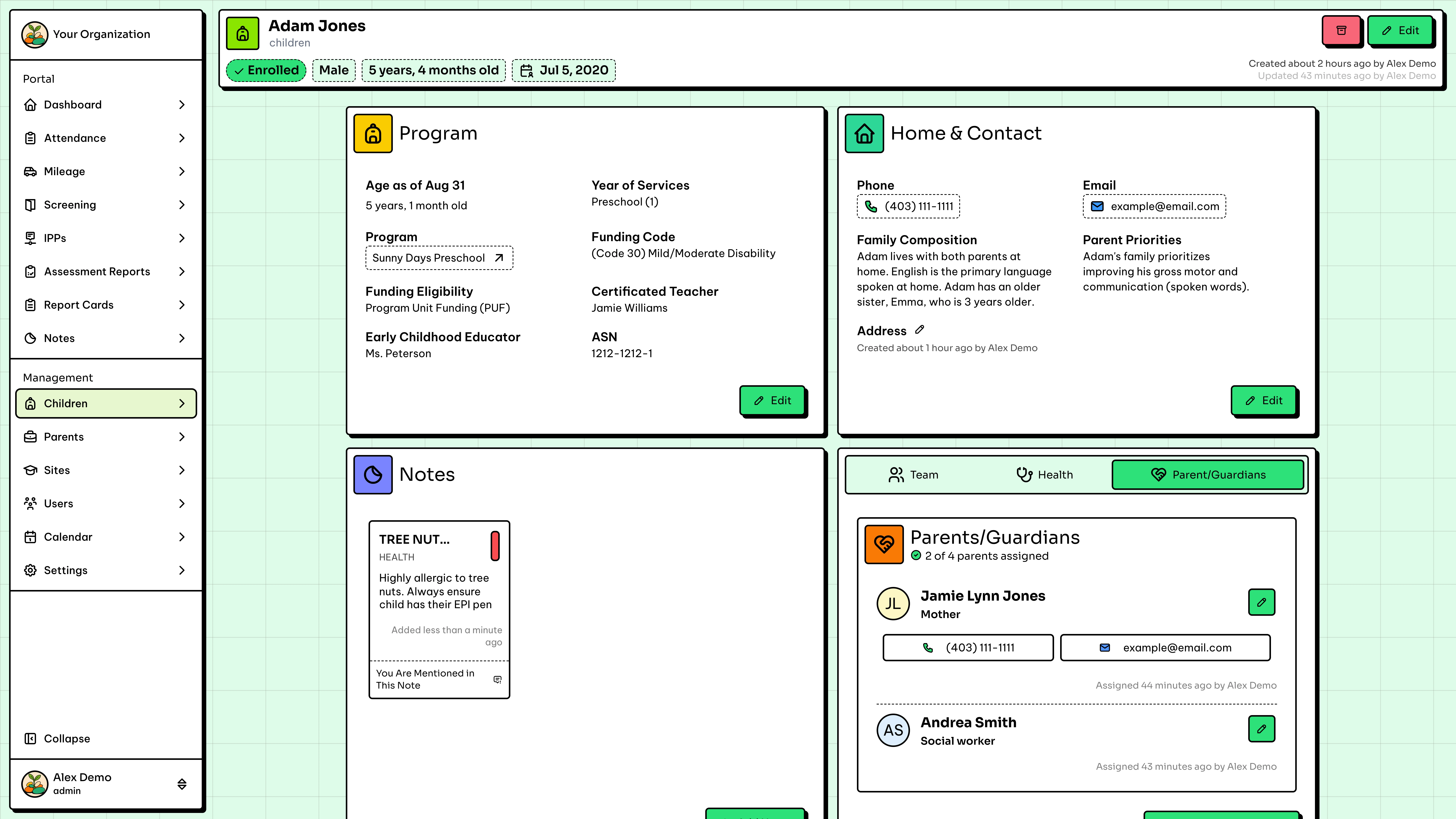
Task: Click the Users group icon in sidebar
Action: [x=31, y=504]
